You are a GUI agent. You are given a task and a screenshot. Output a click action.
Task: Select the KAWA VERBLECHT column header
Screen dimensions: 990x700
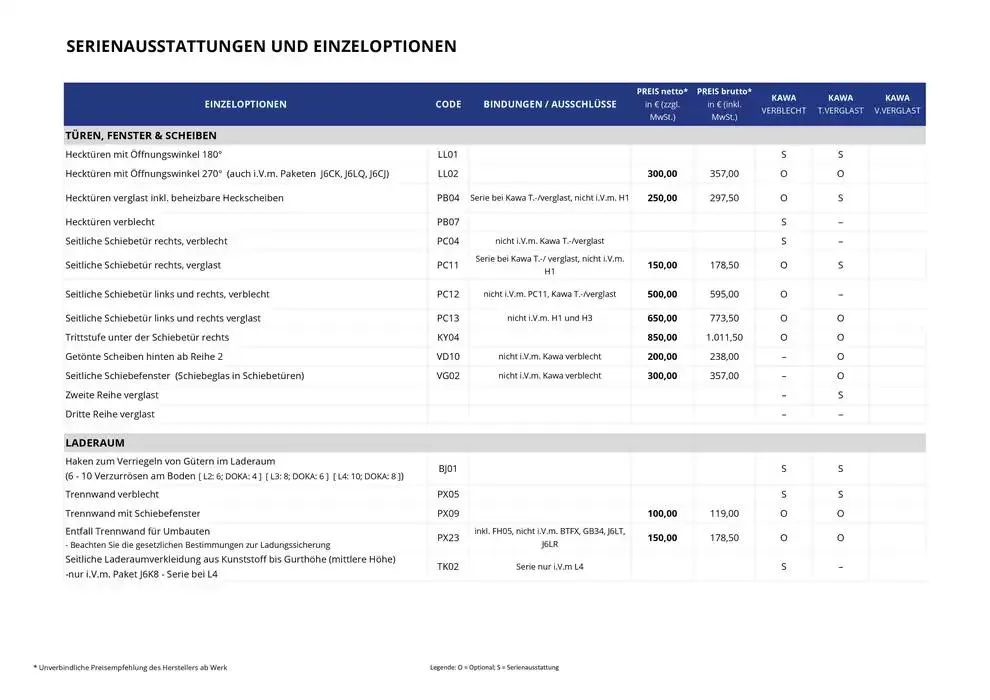[x=783, y=104]
